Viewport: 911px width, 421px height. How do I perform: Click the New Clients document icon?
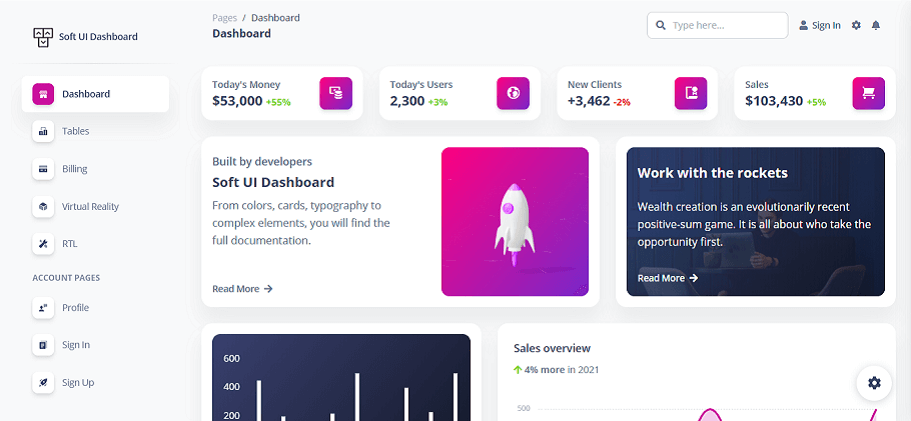point(691,93)
